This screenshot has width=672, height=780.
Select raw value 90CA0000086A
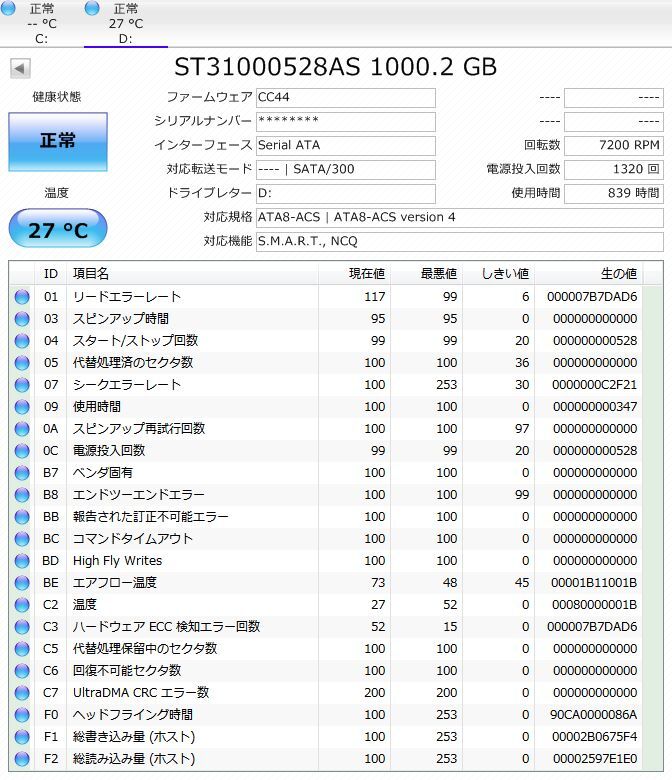(x=593, y=715)
